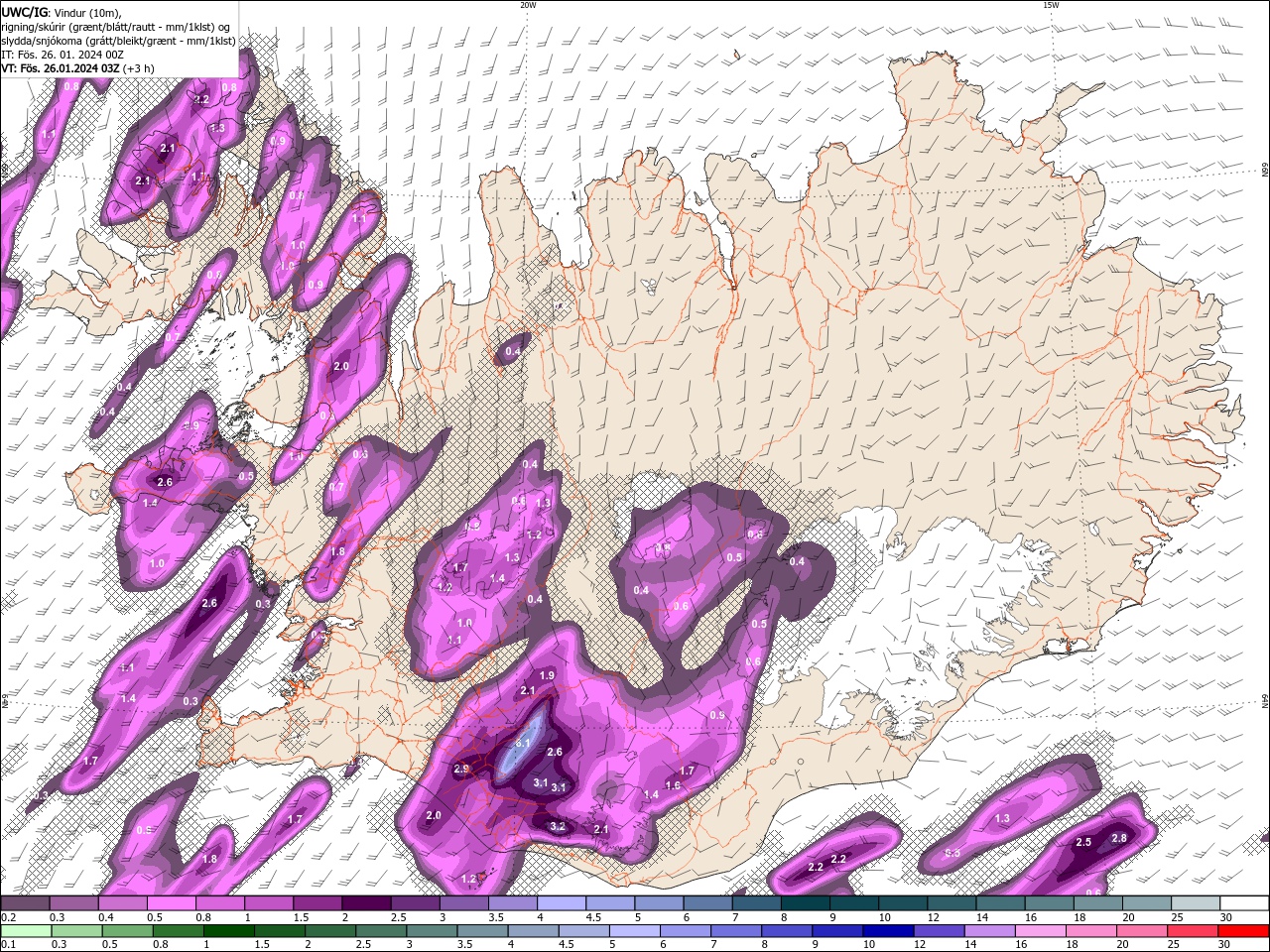Click the 15W longitude label
Viewport: 1270px width, 952px height.
(1051, 5)
